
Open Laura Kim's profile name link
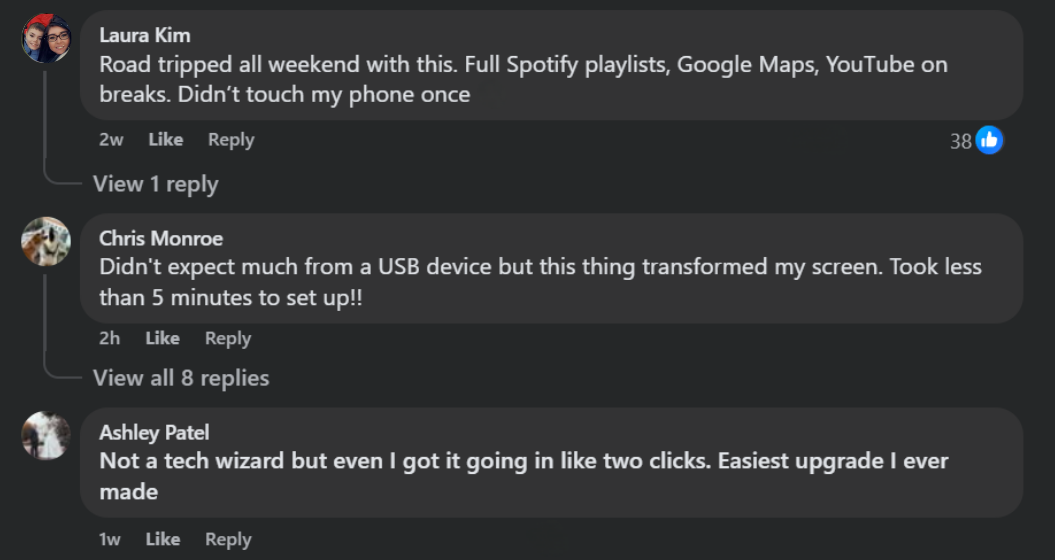click(145, 35)
